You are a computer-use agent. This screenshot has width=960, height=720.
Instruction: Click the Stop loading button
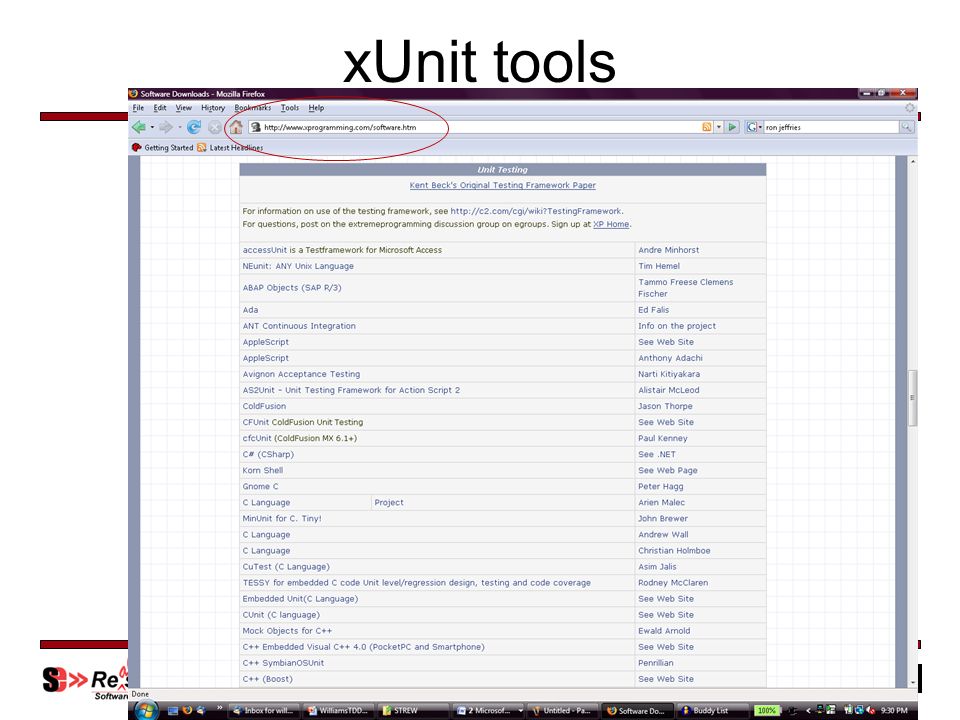pos(215,127)
